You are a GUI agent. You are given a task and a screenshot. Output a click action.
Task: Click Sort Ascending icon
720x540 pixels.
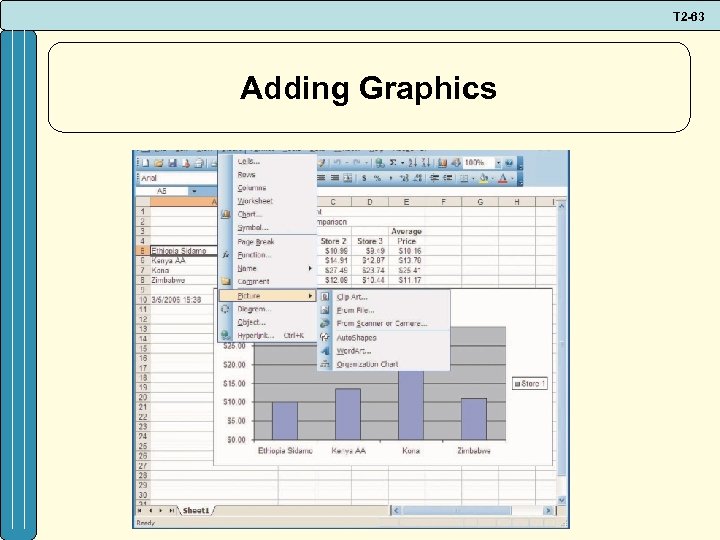click(x=412, y=163)
